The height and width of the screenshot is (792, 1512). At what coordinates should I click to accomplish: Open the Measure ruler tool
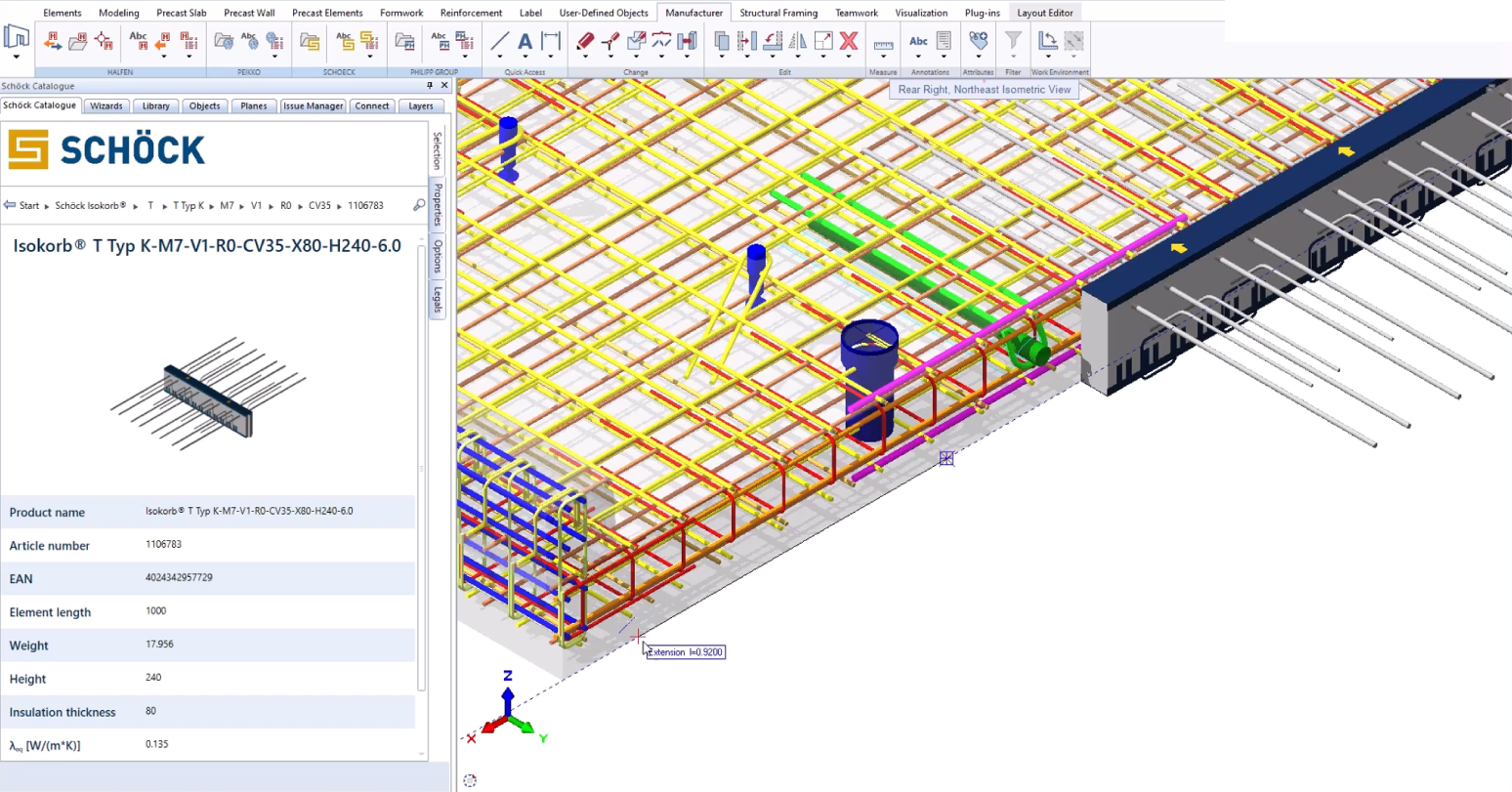pyautogui.click(x=883, y=44)
